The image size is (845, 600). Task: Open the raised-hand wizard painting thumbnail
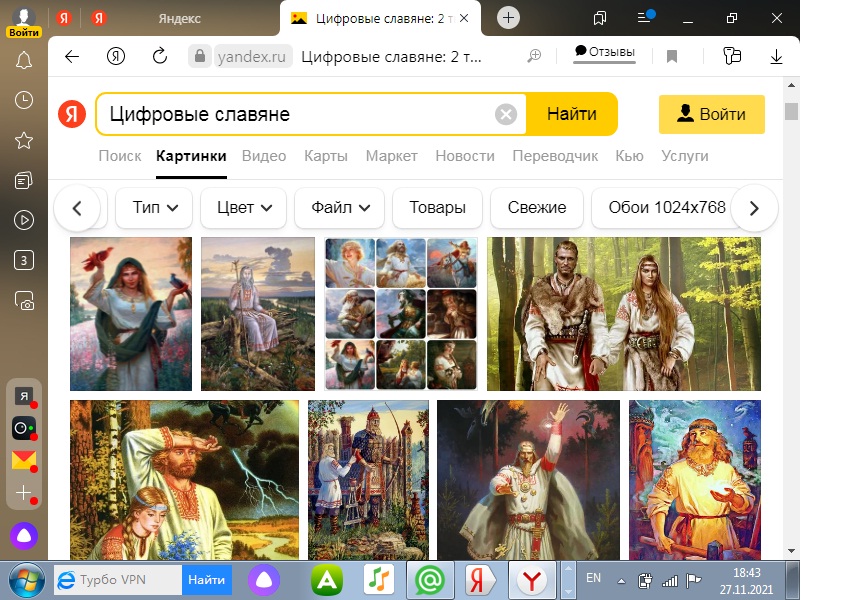pos(528,480)
